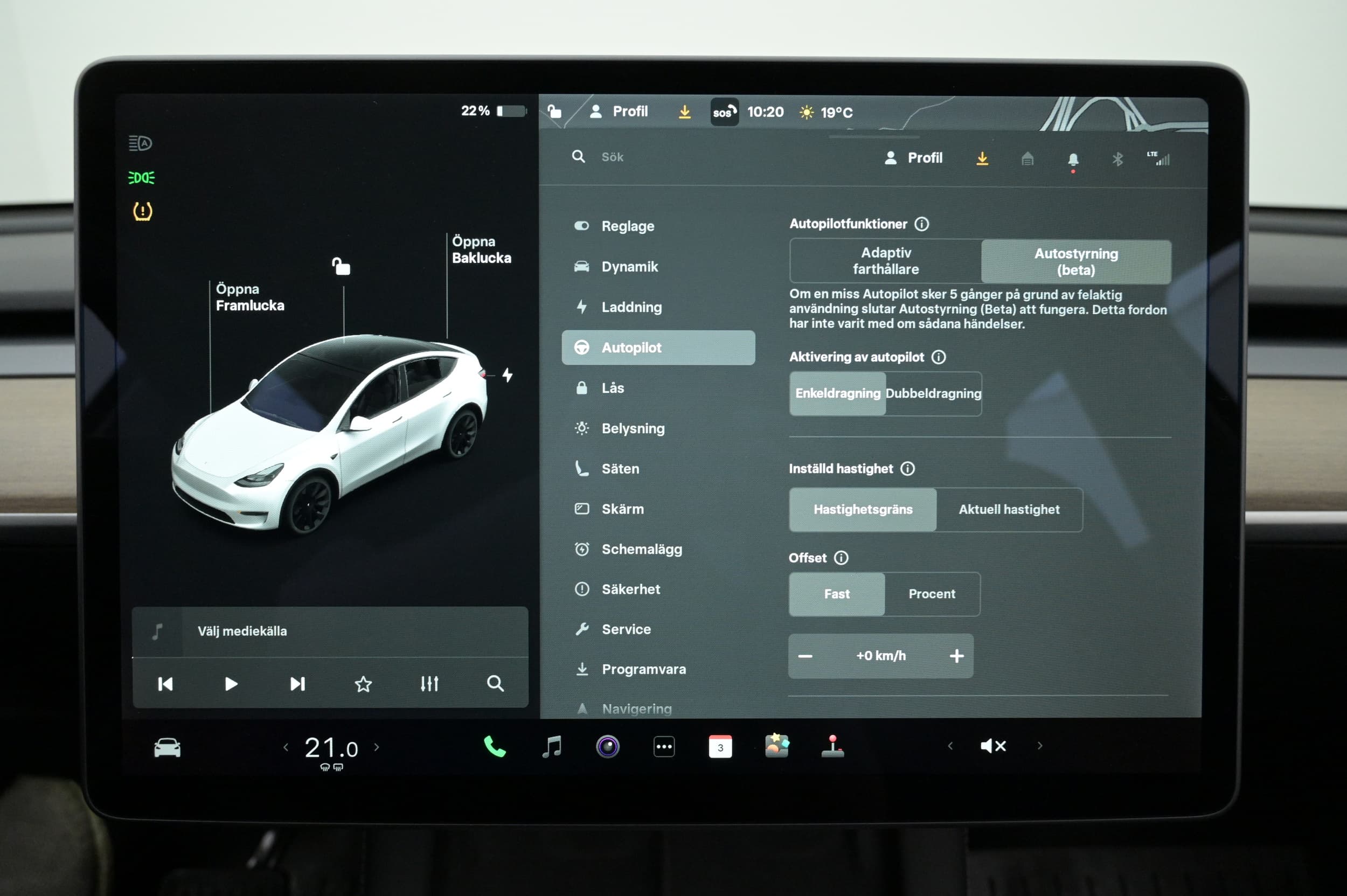Lower cabin temperature with left arrow
The image size is (1347, 896).
[286, 747]
